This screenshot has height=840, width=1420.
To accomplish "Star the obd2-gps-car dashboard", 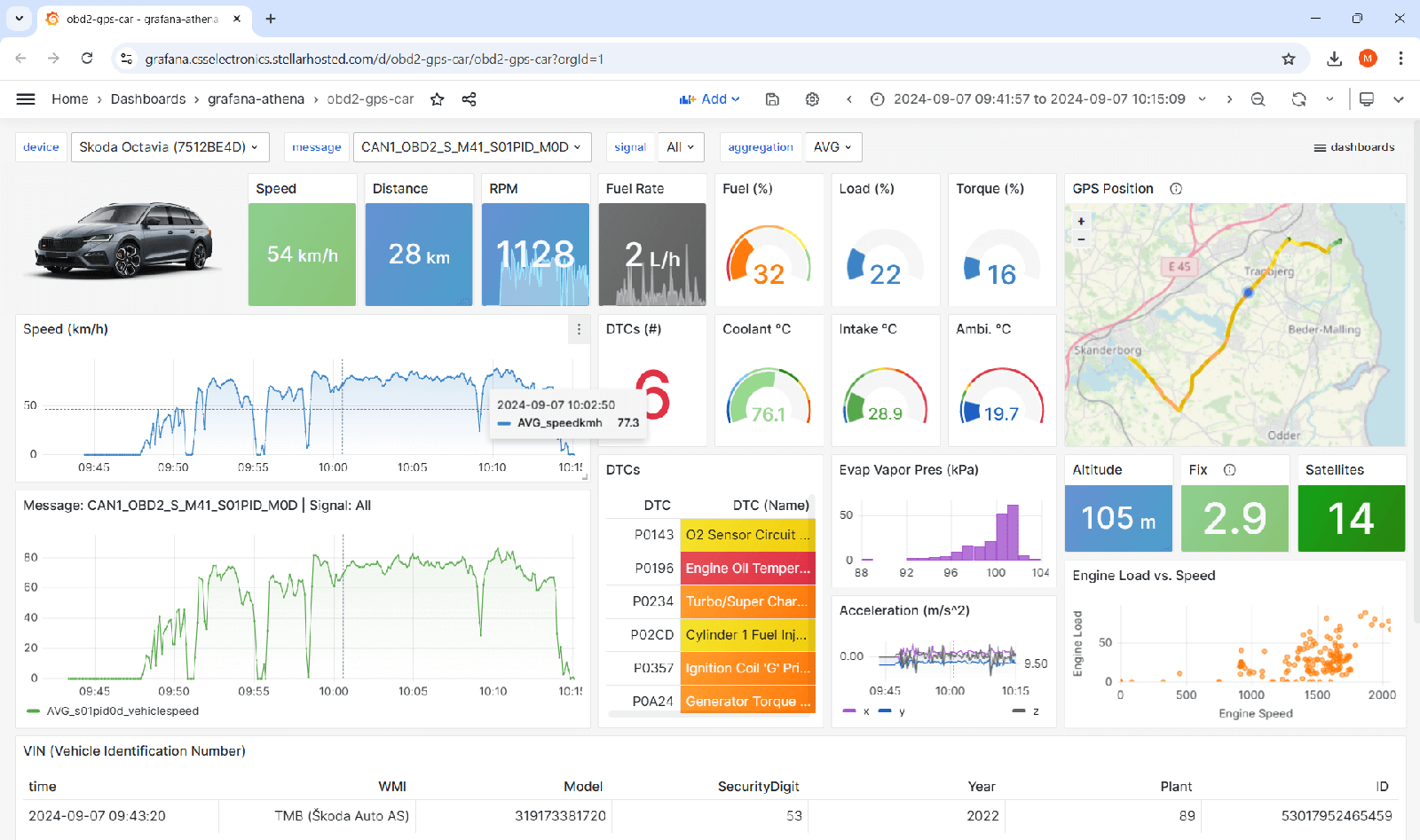I will tap(437, 99).
